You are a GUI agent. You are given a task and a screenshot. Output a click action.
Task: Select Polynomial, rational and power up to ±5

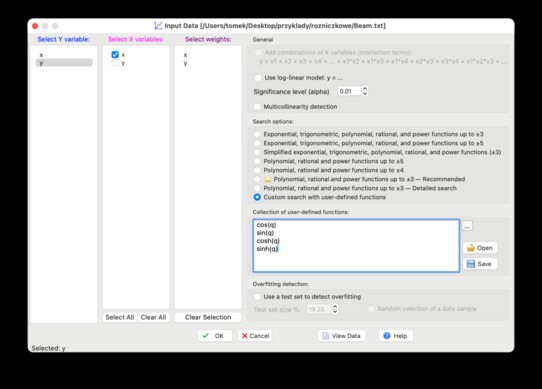(257, 161)
